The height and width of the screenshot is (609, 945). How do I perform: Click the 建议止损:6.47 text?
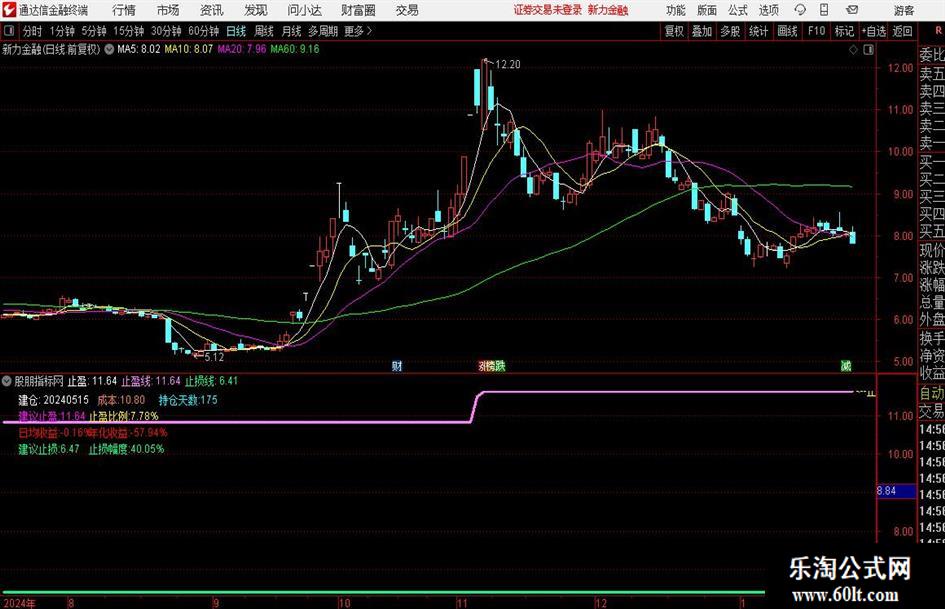coord(49,449)
